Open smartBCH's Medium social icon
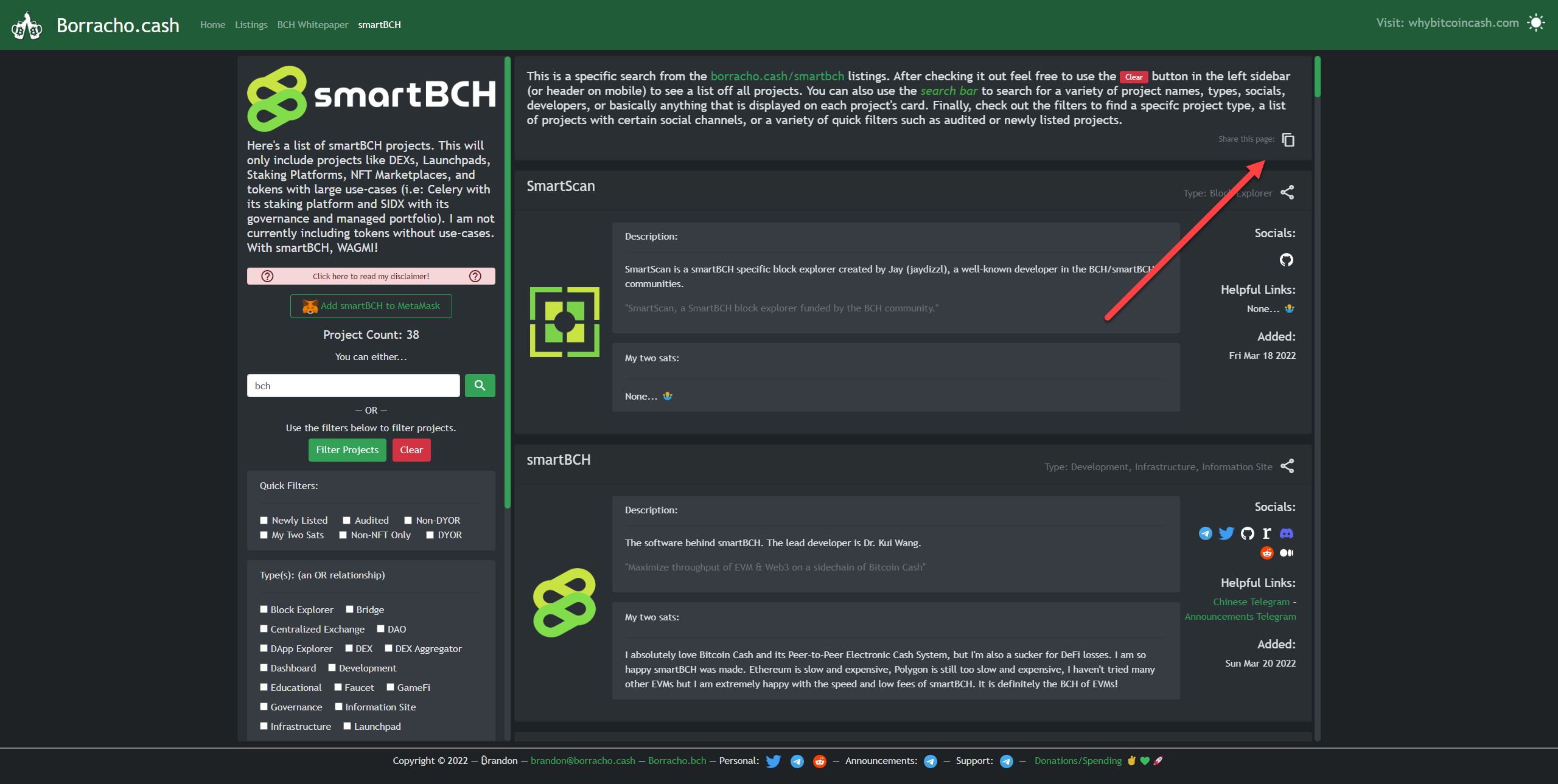 click(1287, 553)
